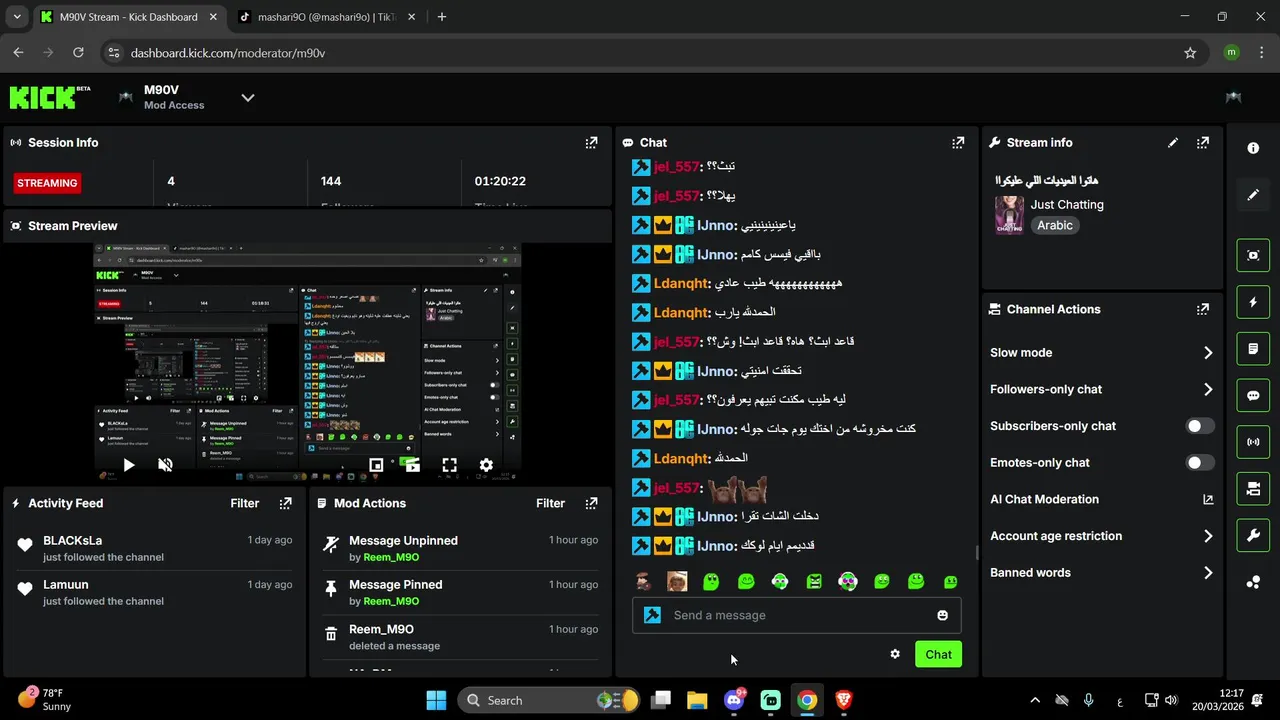This screenshot has height=720, width=1280.
Task: Expand Followers-only chat options
Action: pos(1208,390)
